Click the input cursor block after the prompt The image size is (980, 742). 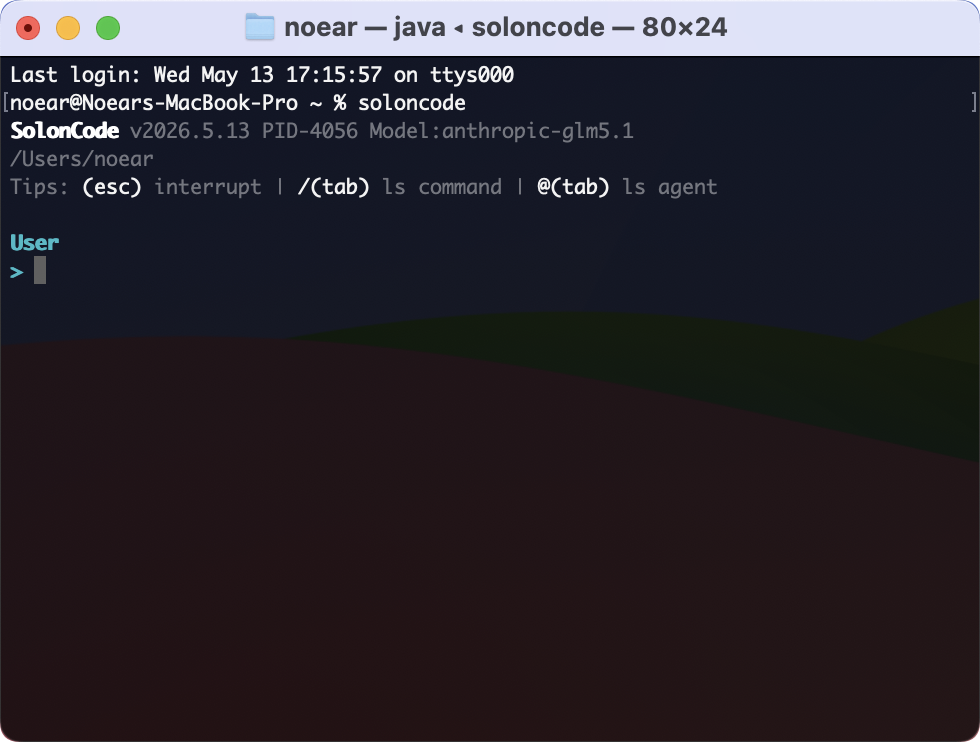pos(40,270)
